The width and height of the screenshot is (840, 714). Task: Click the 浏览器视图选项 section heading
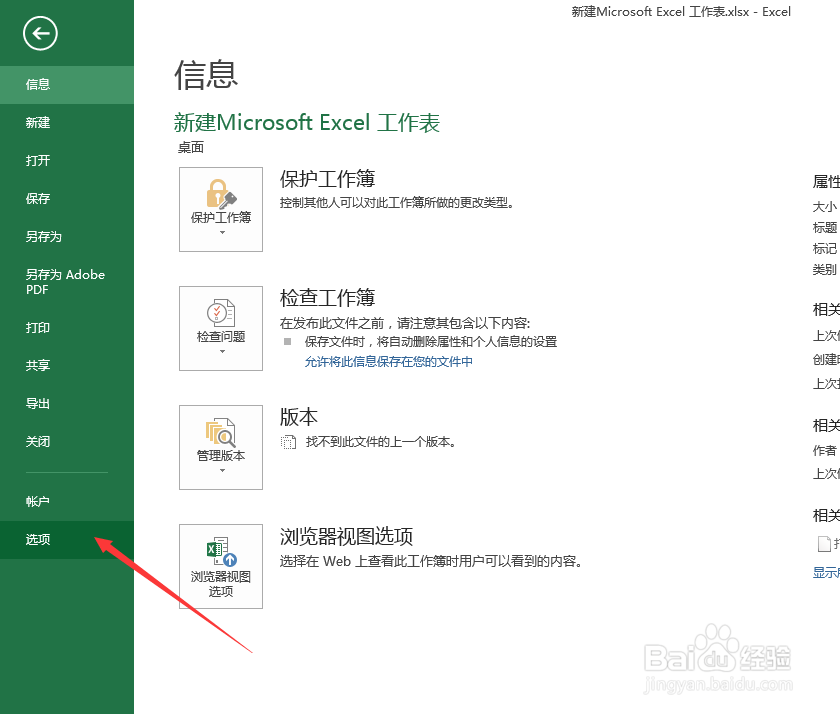coord(347,536)
